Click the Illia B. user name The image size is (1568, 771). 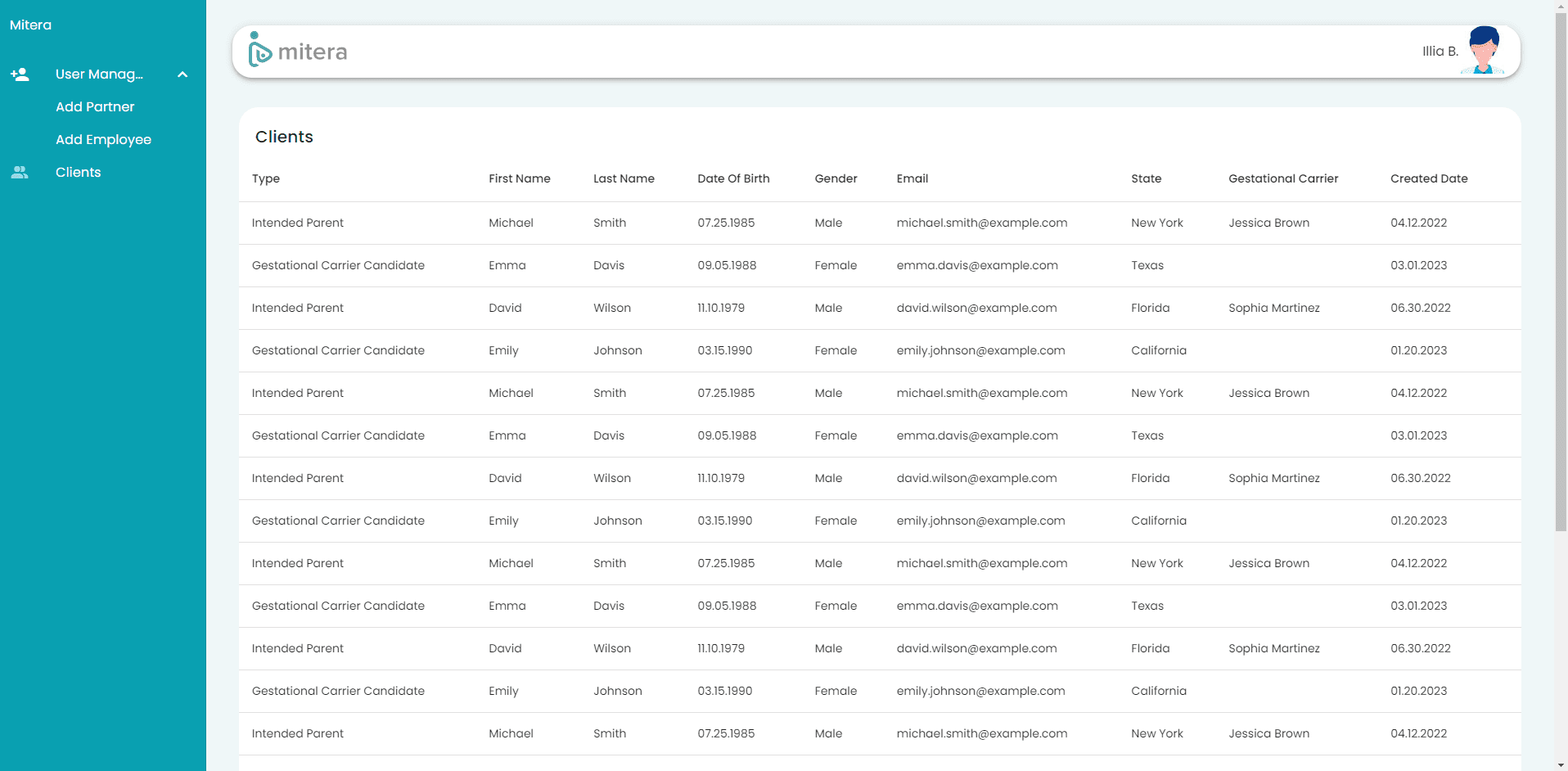pyautogui.click(x=1440, y=52)
